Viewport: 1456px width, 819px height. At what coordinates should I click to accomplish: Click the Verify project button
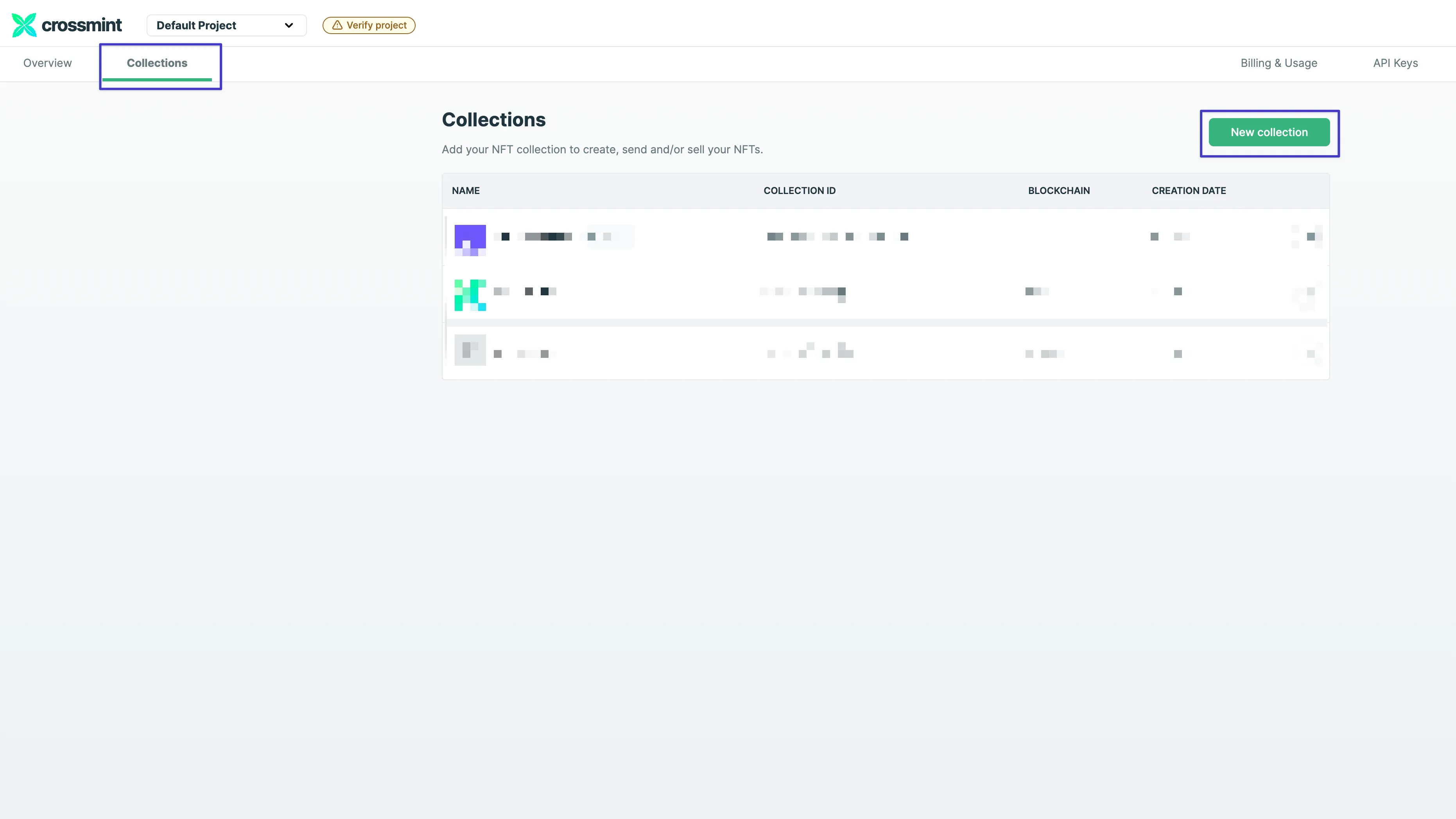(x=369, y=25)
